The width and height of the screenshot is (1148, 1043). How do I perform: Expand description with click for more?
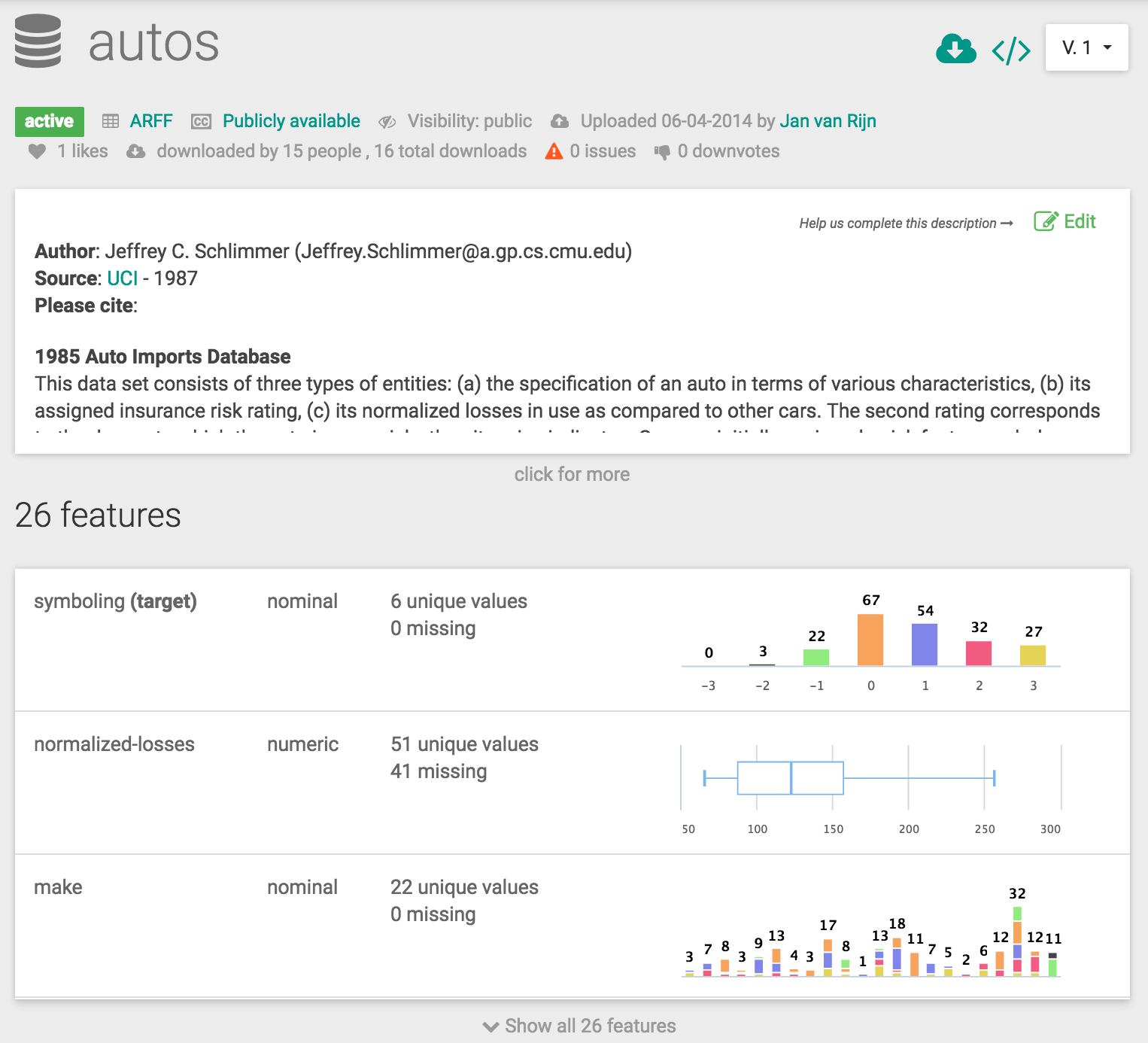572,474
